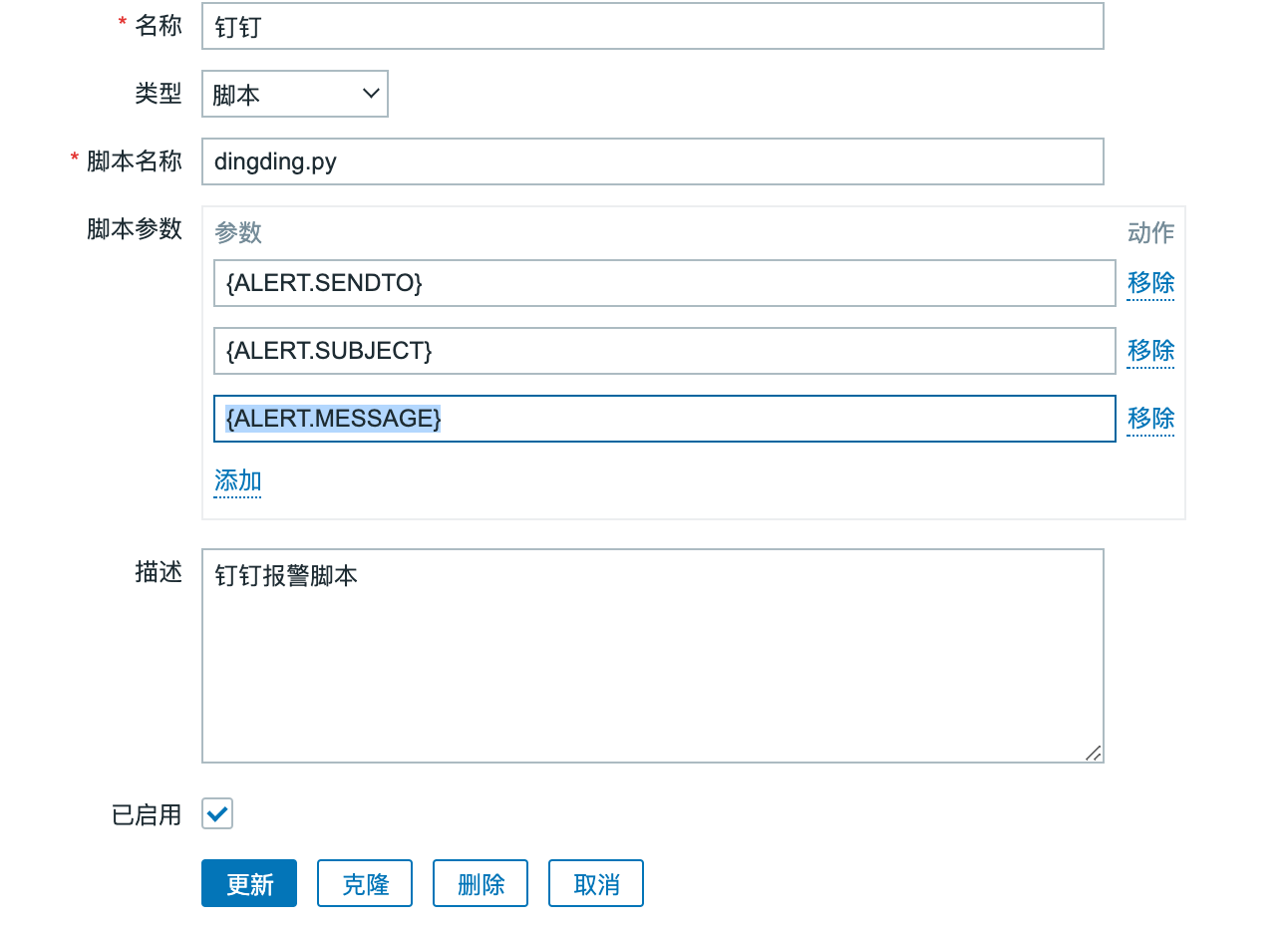Click the {ALERT.SUBJECT} parameter field
1288x927 pixels.
pos(664,351)
